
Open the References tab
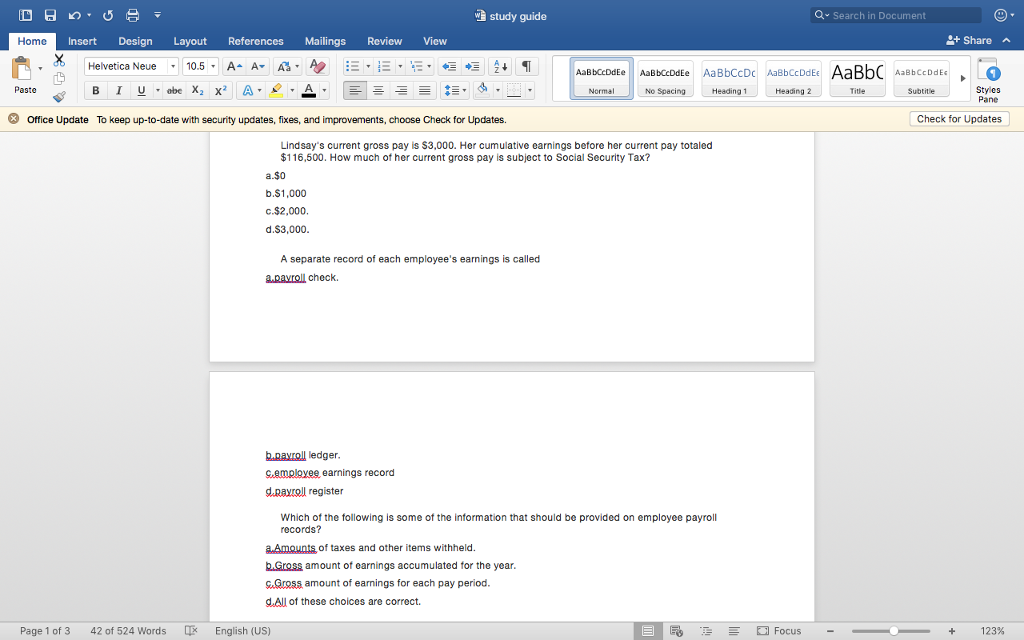[255, 41]
